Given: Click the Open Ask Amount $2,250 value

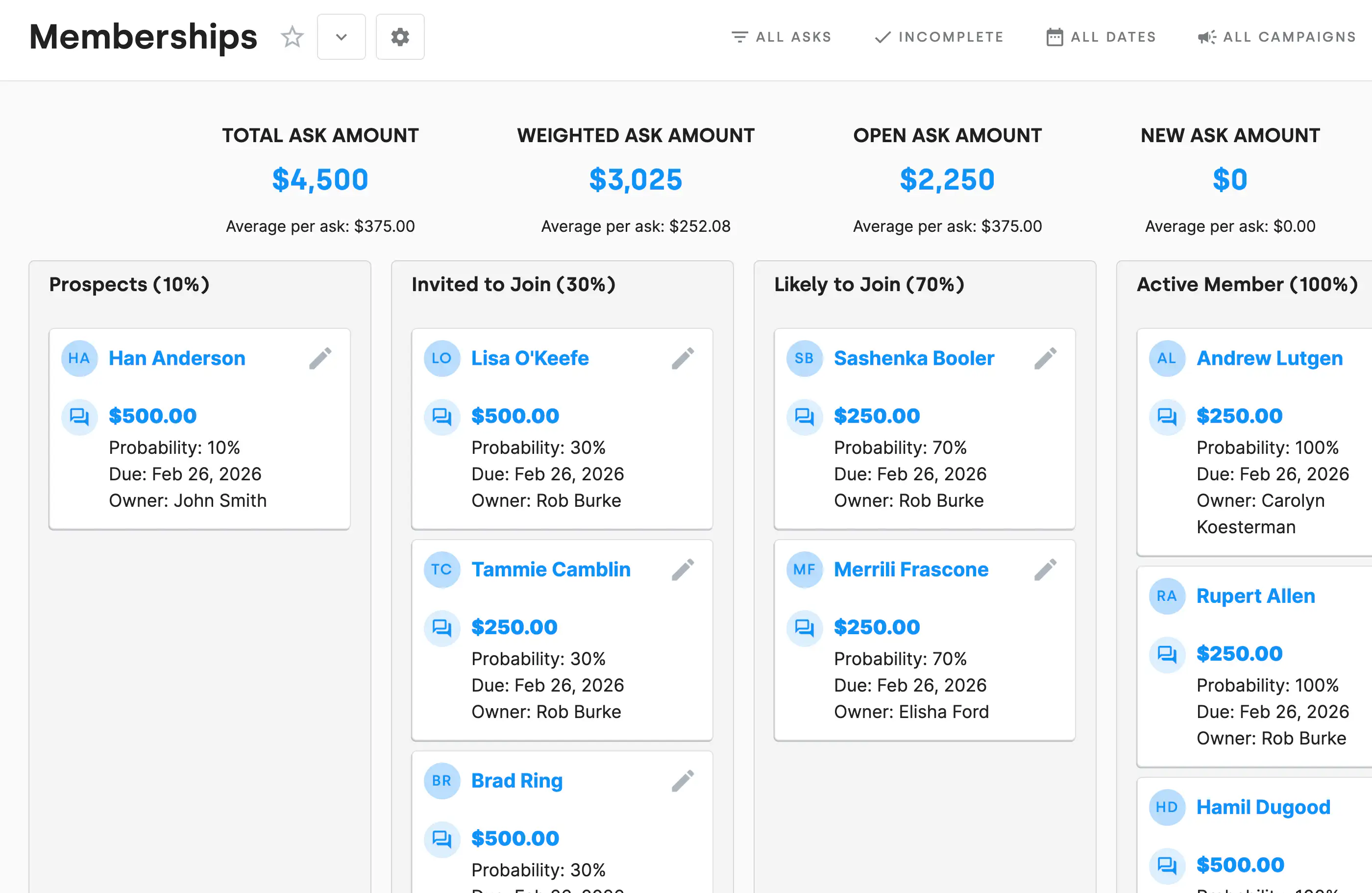Looking at the screenshot, I should coord(948,179).
